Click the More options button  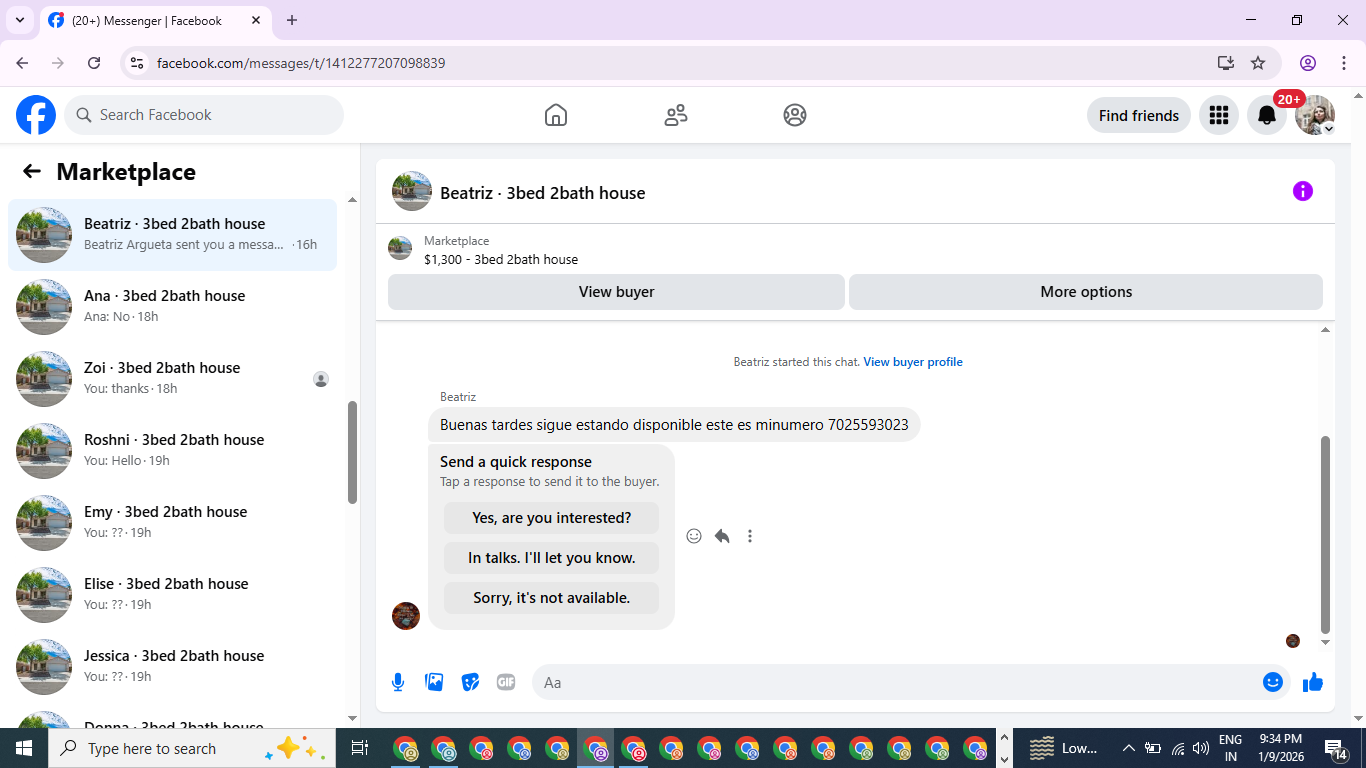1086,292
